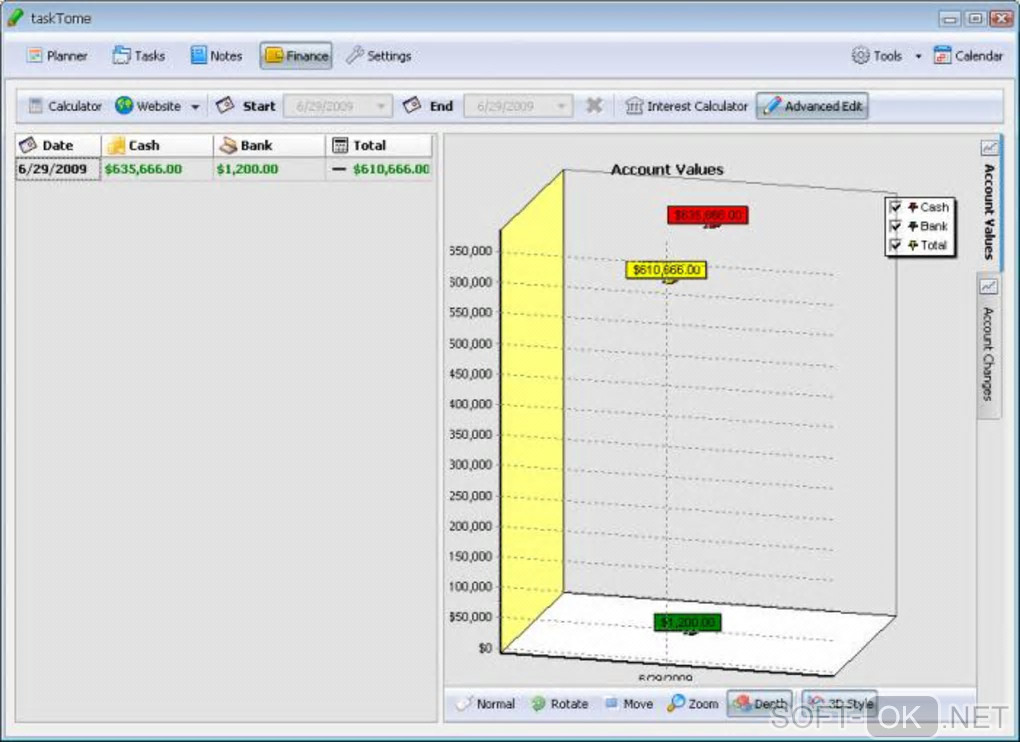Viewport: 1020px width, 742px height.
Task: Sort by the Total column header
Action: (379, 145)
